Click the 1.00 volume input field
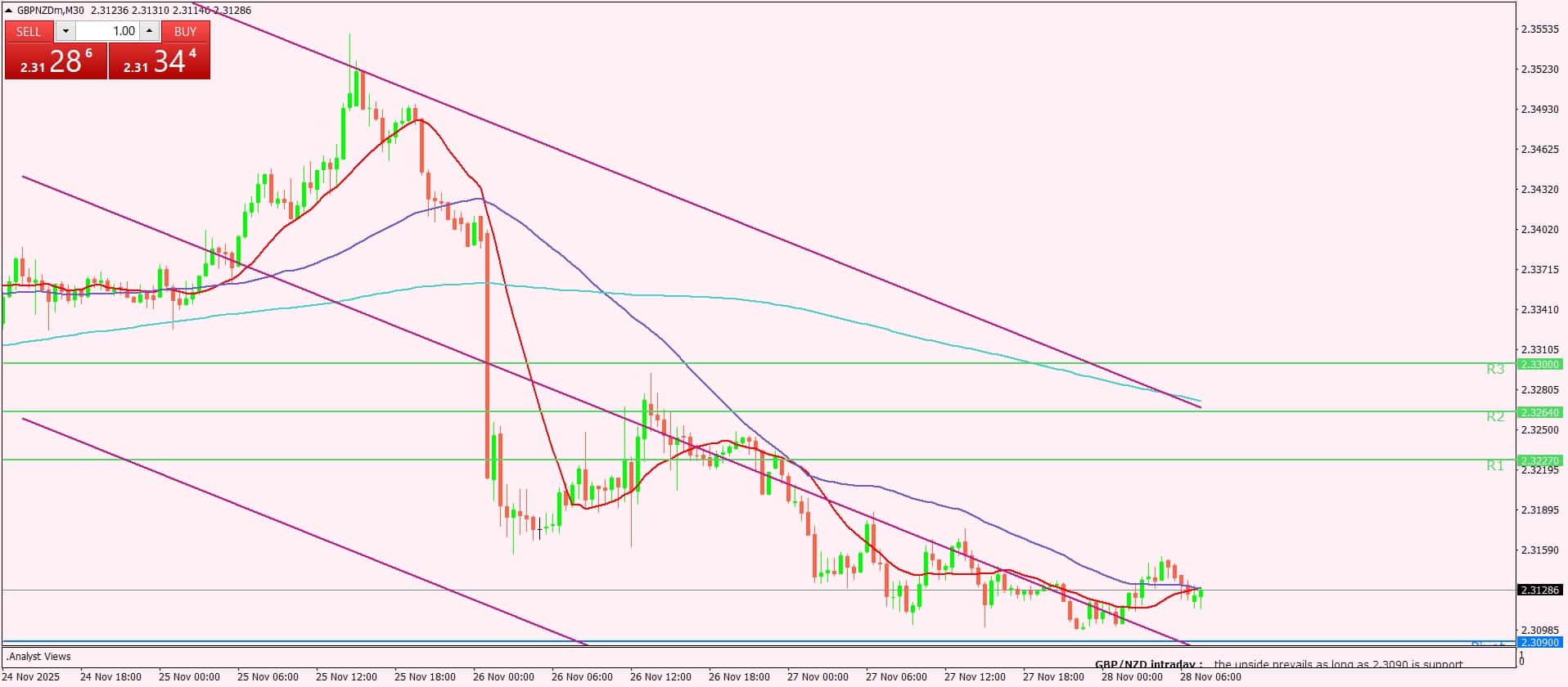This screenshot has height=687, width=1568. point(108,31)
